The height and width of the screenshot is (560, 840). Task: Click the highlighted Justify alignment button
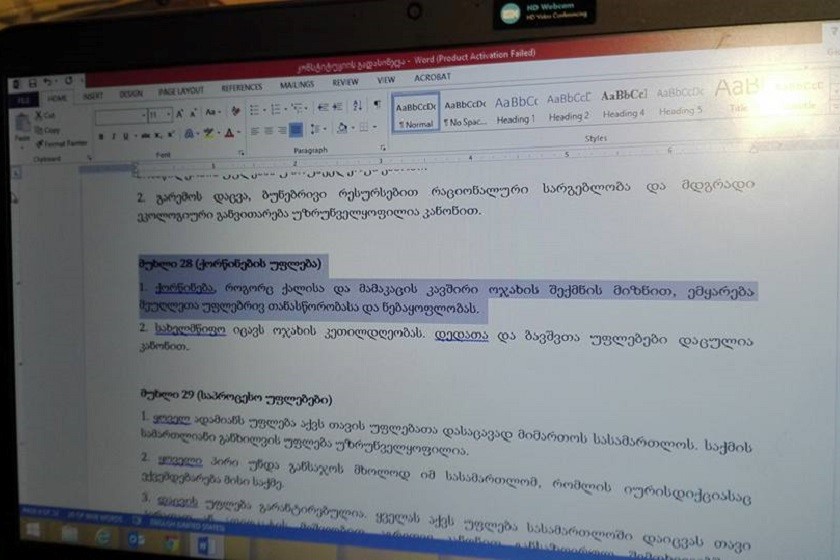pos(296,130)
